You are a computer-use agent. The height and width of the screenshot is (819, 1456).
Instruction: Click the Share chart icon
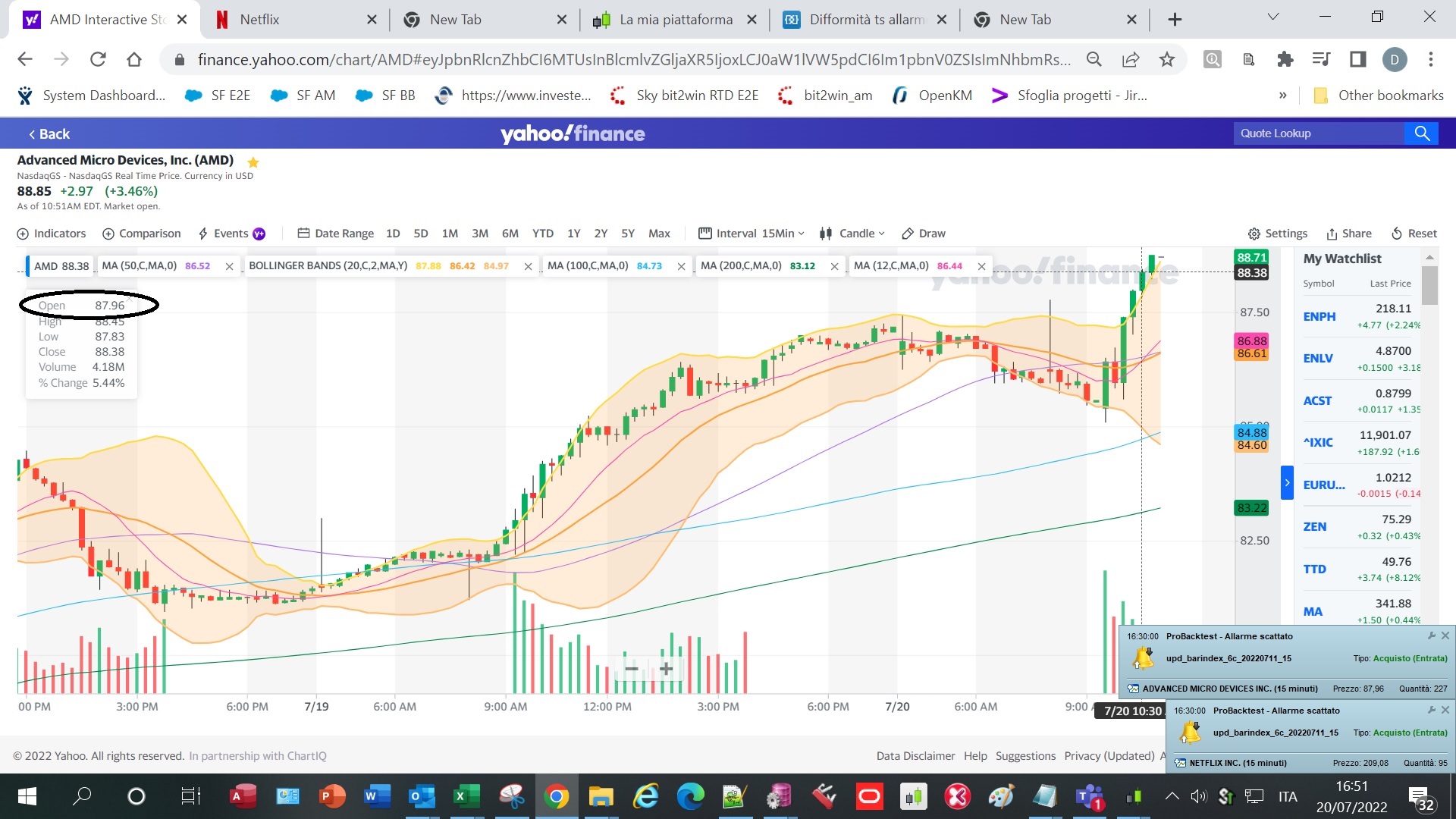[1348, 234]
